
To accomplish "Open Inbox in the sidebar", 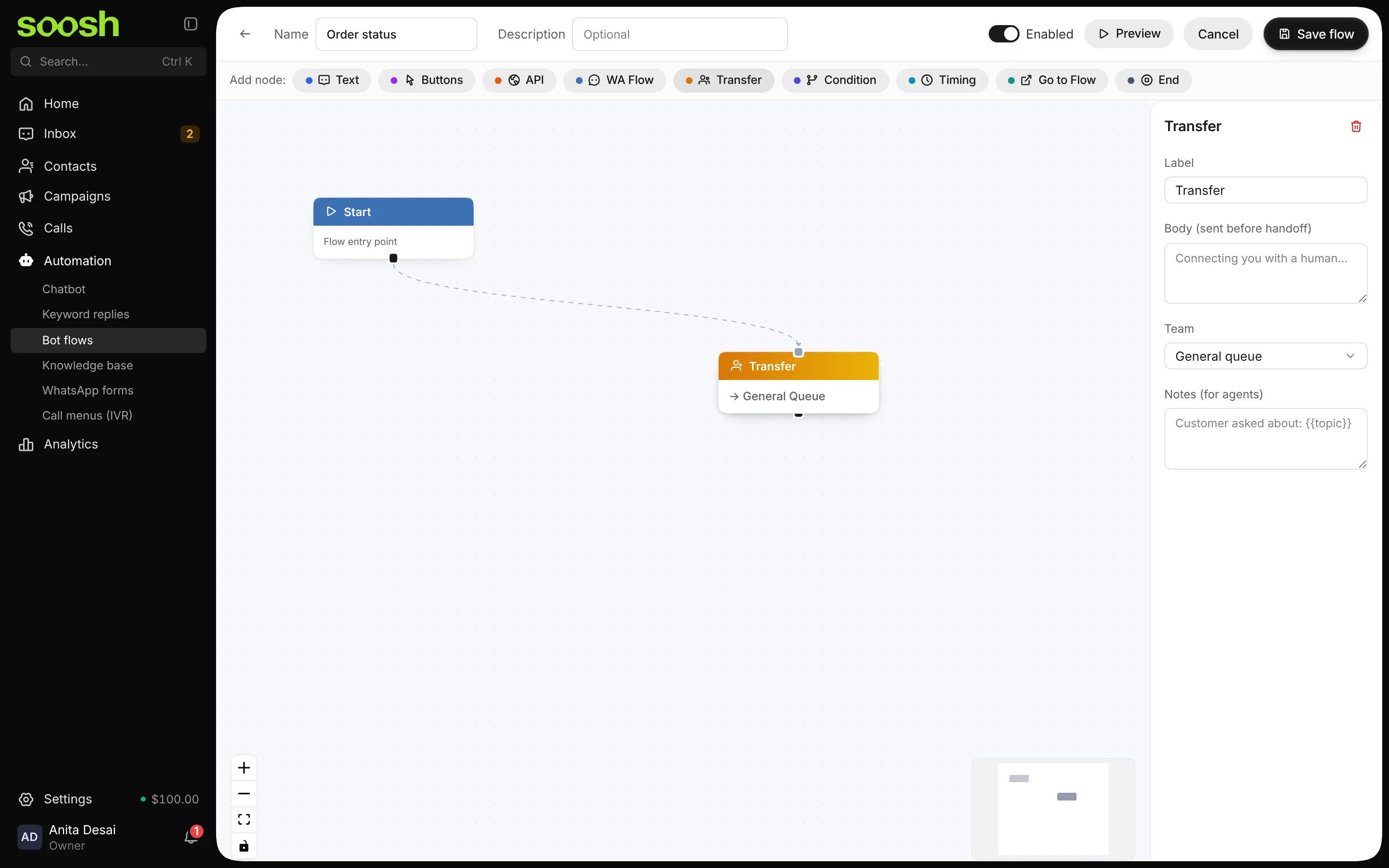I will pyautogui.click(x=109, y=134).
